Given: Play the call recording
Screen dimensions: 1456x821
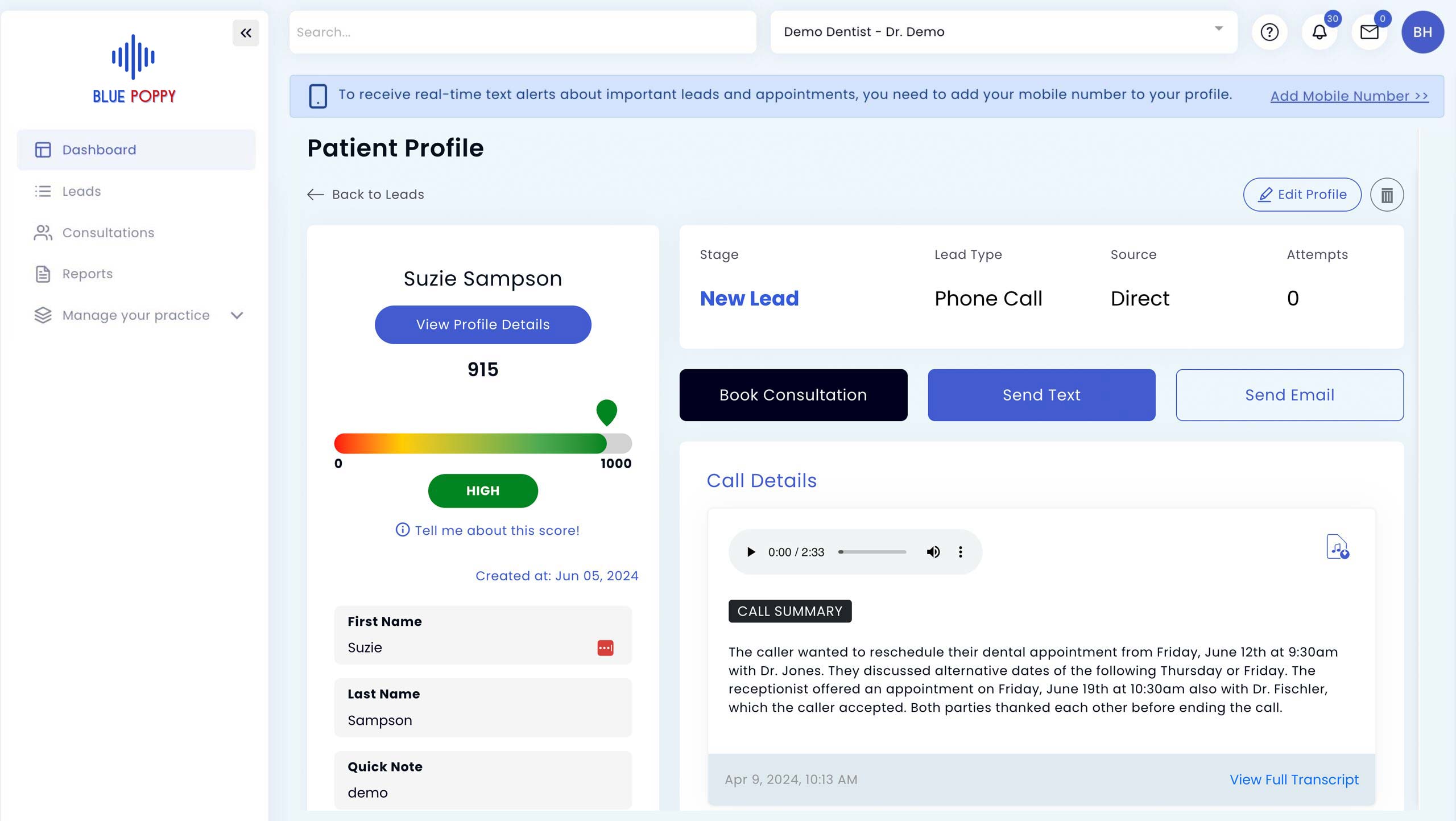Looking at the screenshot, I should coord(751,552).
